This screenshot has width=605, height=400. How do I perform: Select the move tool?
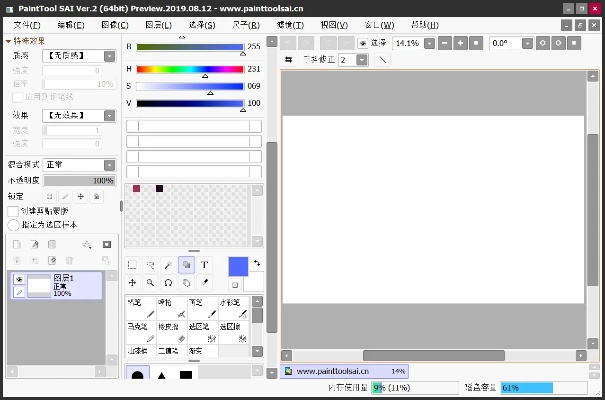133,283
